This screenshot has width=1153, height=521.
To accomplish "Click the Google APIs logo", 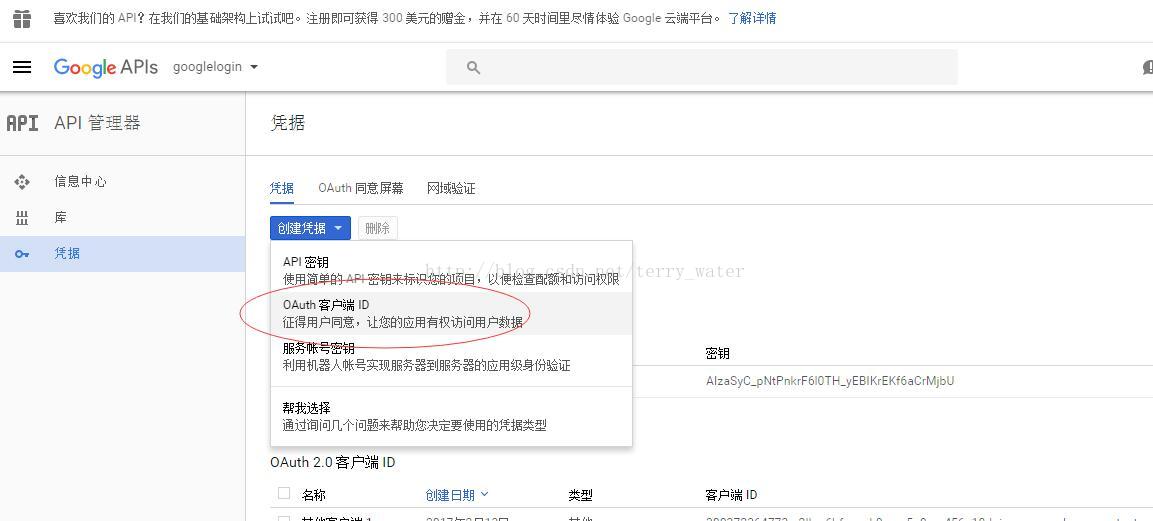I will (x=106, y=67).
